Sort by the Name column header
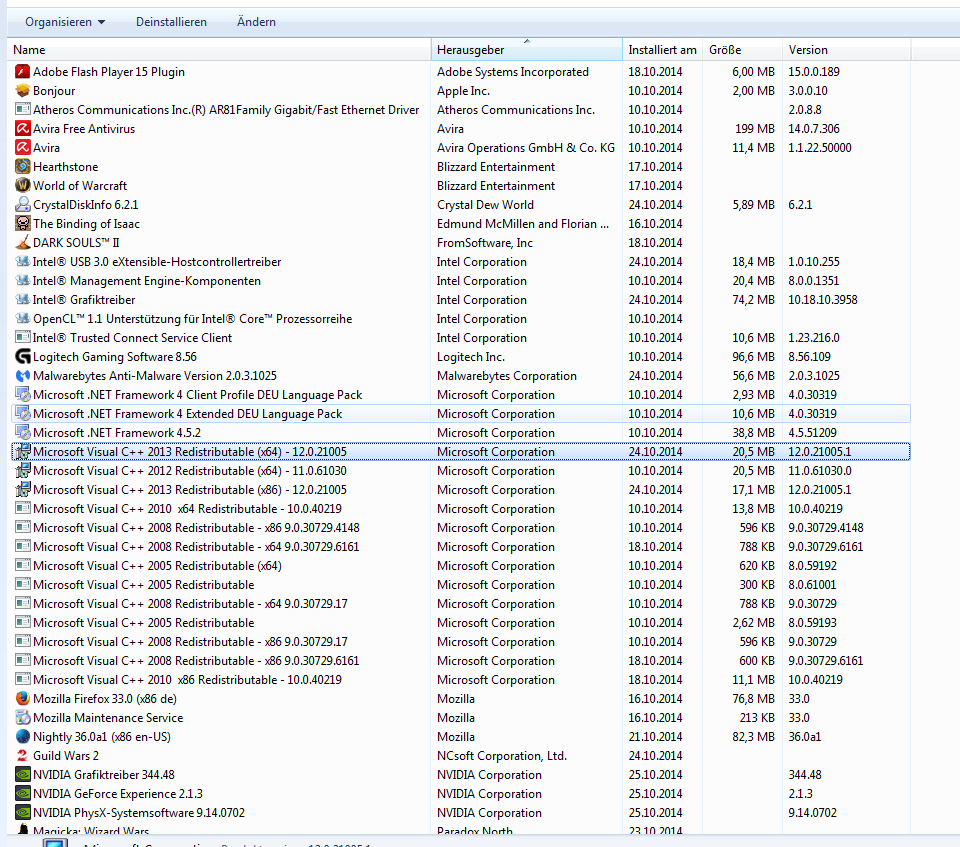The height and width of the screenshot is (847, 960). click(219, 50)
